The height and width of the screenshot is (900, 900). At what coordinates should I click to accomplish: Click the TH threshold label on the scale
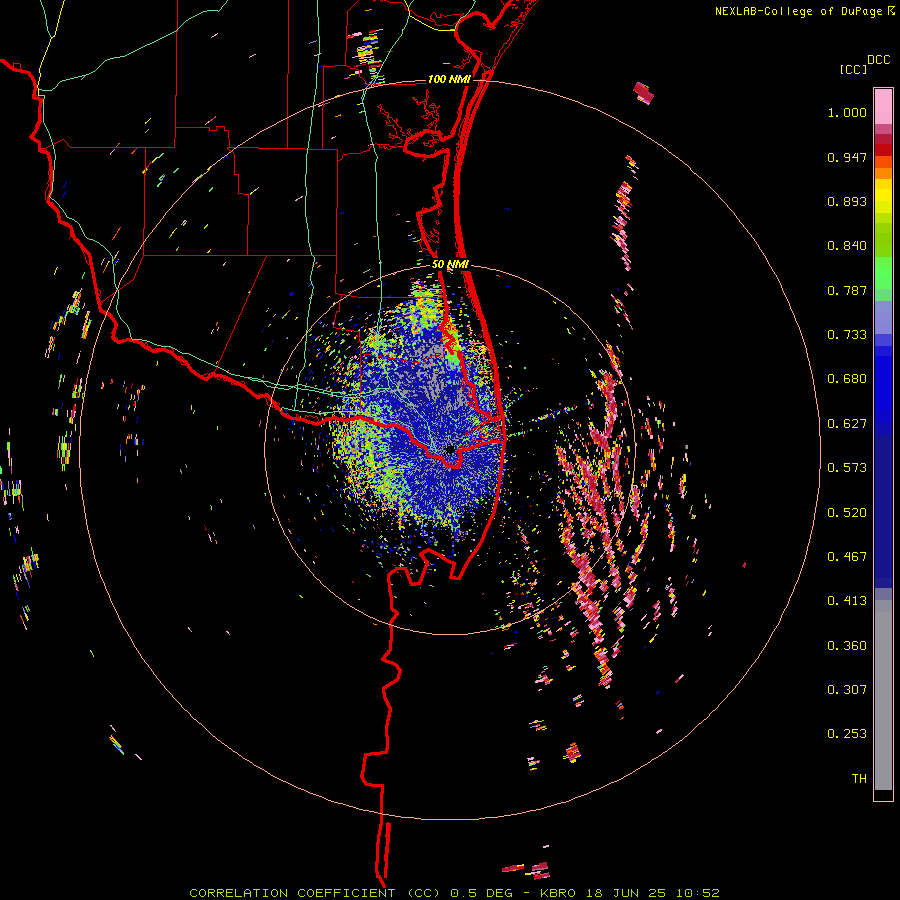(859, 779)
